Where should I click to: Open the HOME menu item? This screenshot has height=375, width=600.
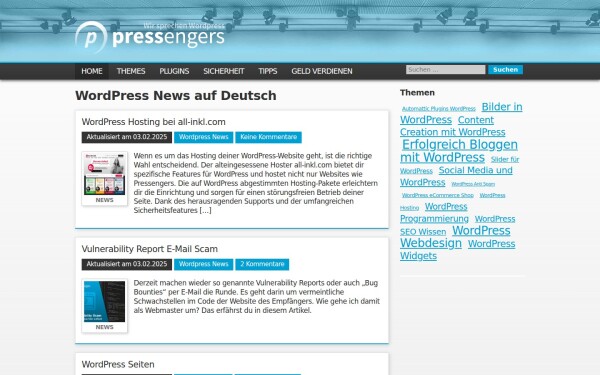(92, 71)
